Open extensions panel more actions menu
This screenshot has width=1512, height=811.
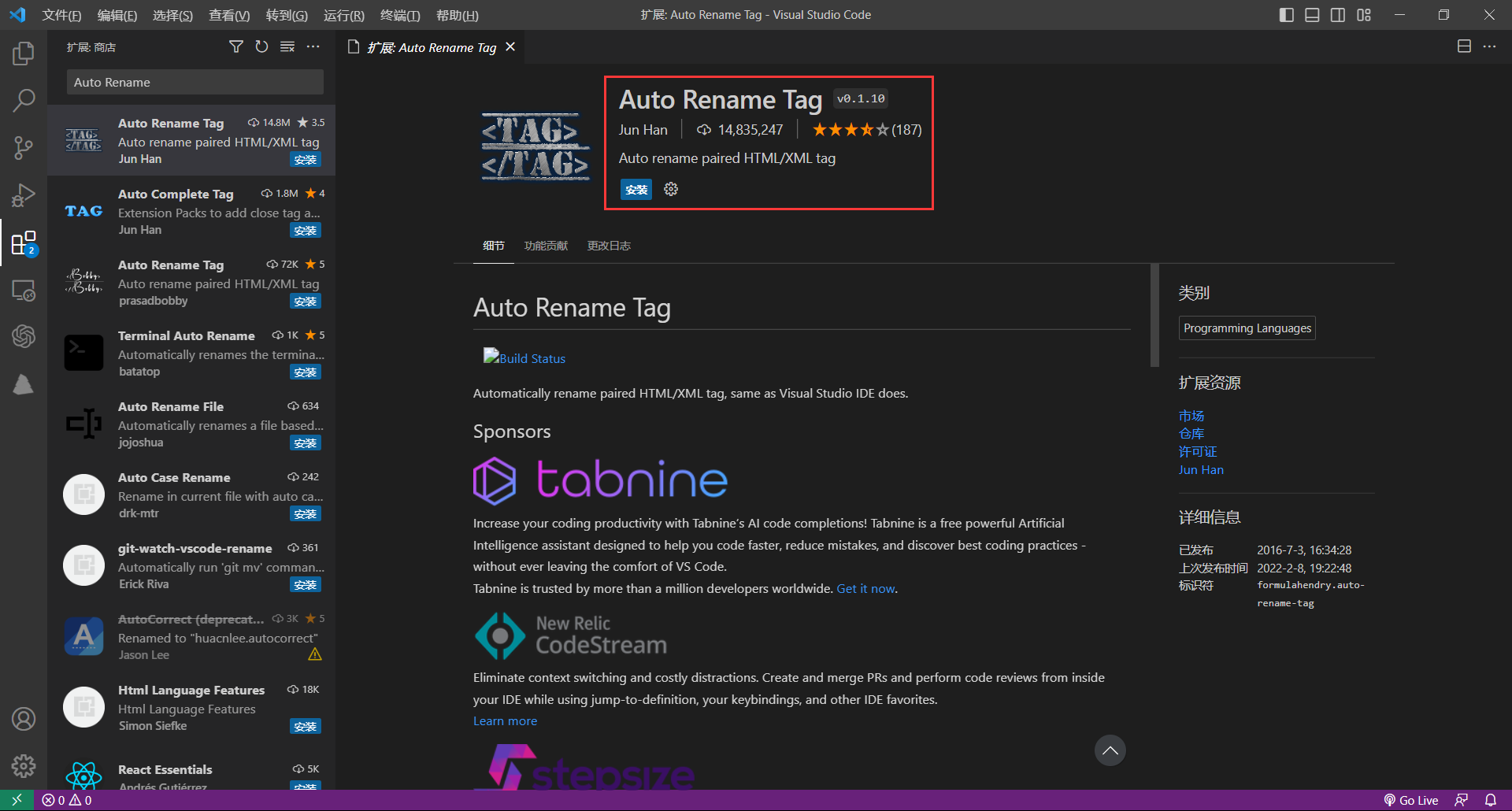coord(313,47)
